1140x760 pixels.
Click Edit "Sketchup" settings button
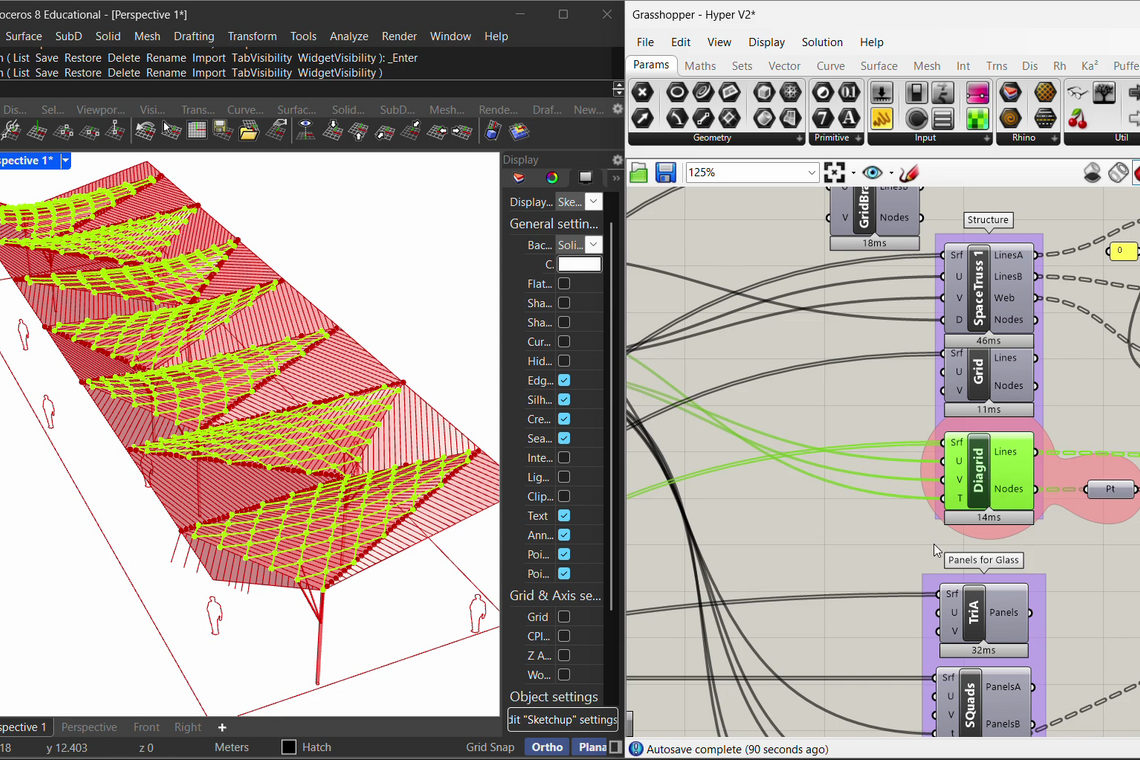coord(563,720)
